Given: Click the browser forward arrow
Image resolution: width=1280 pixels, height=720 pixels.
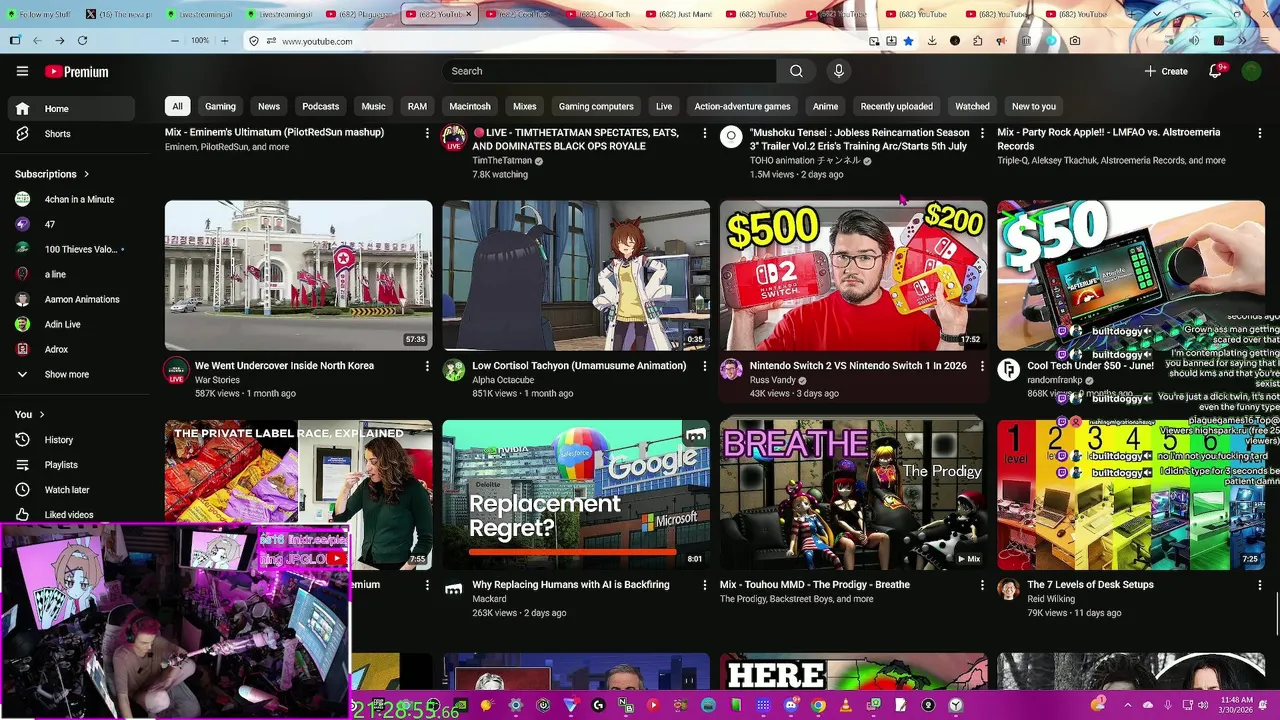Looking at the screenshot, I should coord(59,41).
